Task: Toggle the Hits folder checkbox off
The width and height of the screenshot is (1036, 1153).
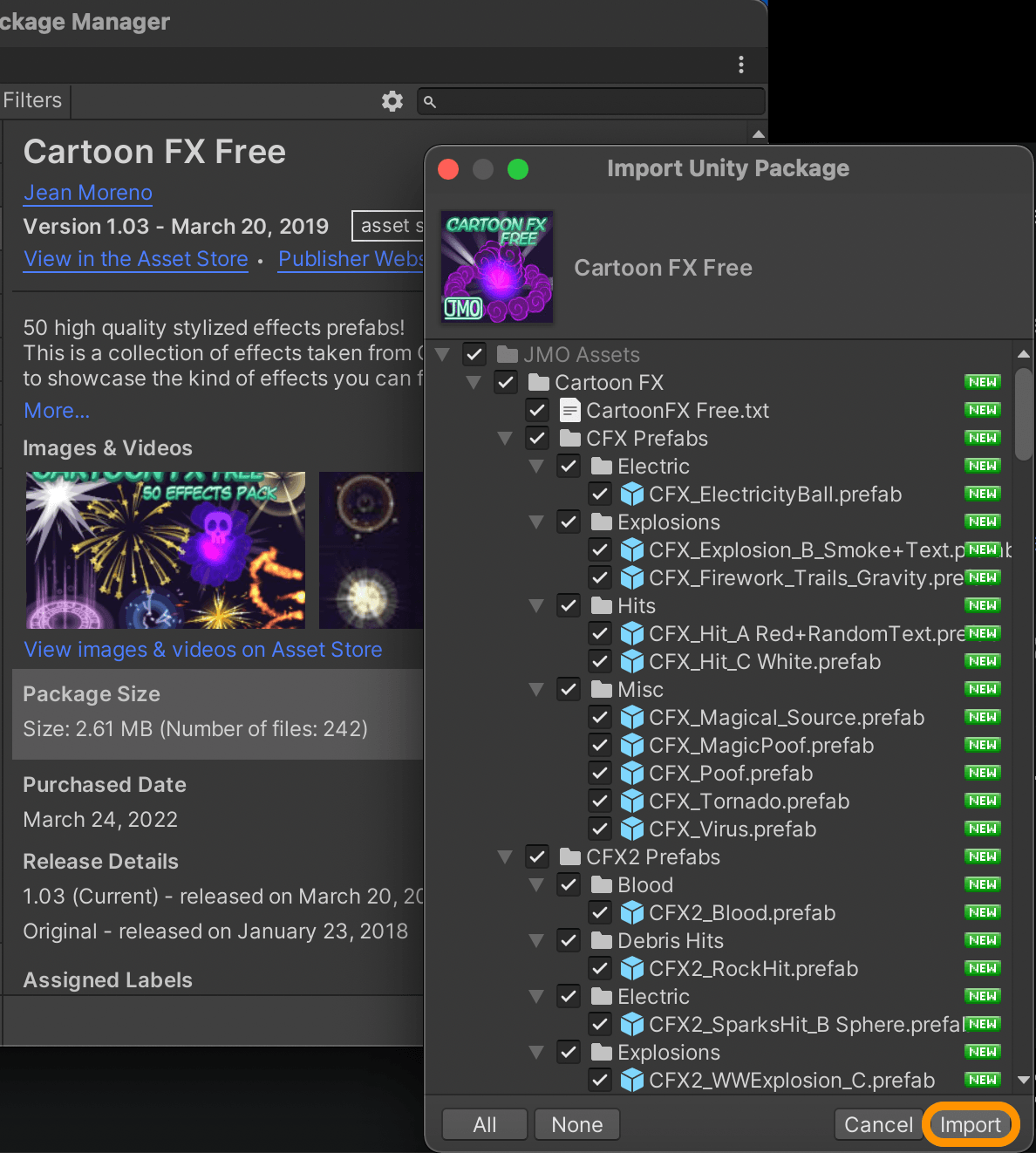Action: click(569, 605)
